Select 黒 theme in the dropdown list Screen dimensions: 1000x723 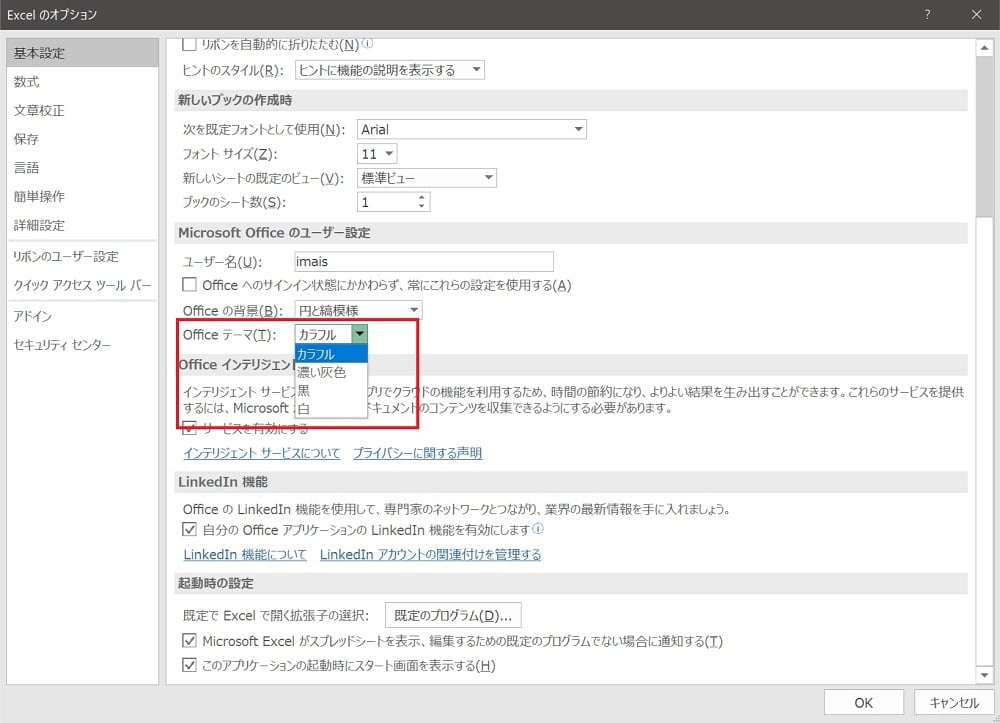304,390
